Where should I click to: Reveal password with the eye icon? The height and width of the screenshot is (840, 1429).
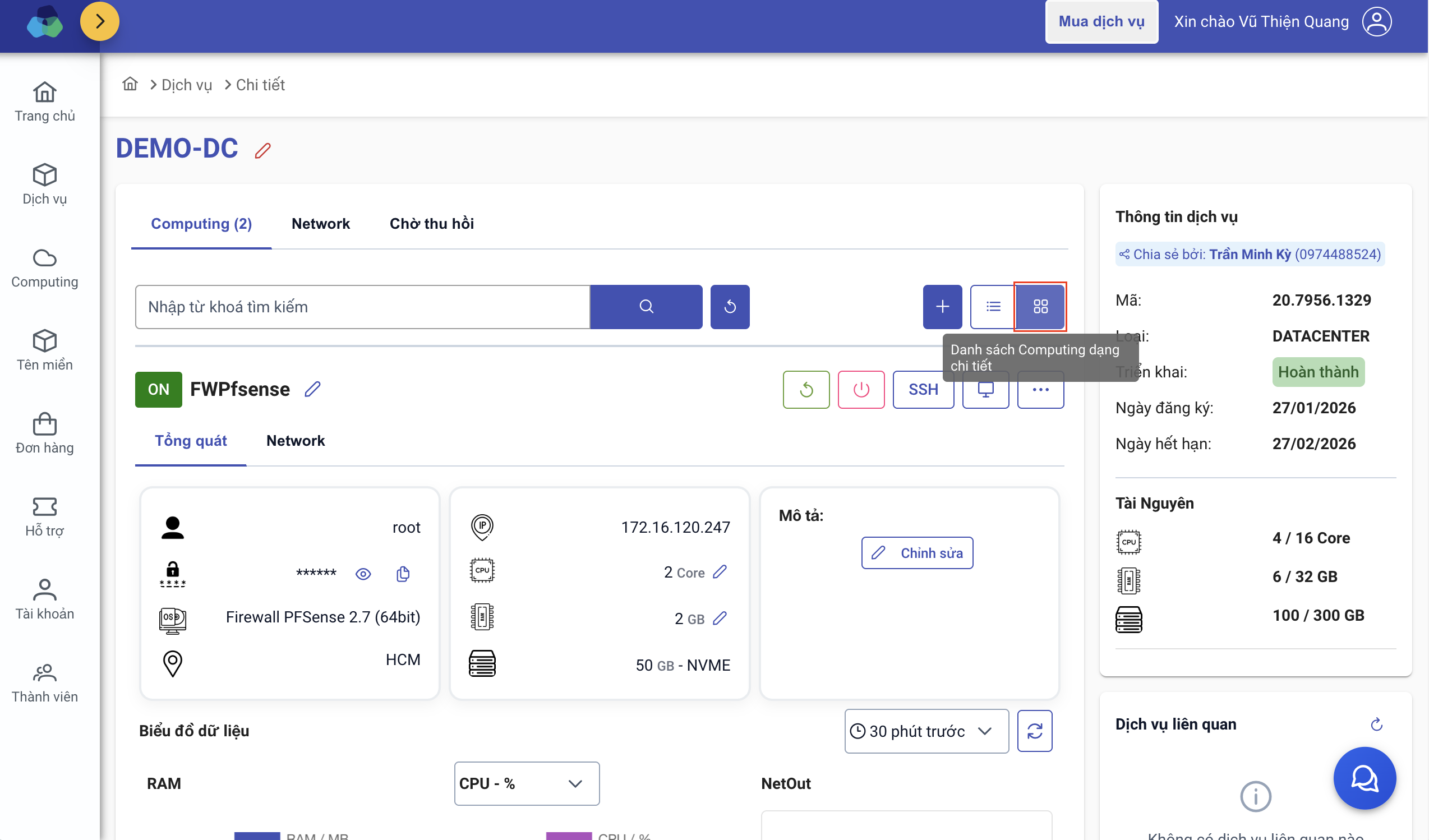[x=363, y=574]
